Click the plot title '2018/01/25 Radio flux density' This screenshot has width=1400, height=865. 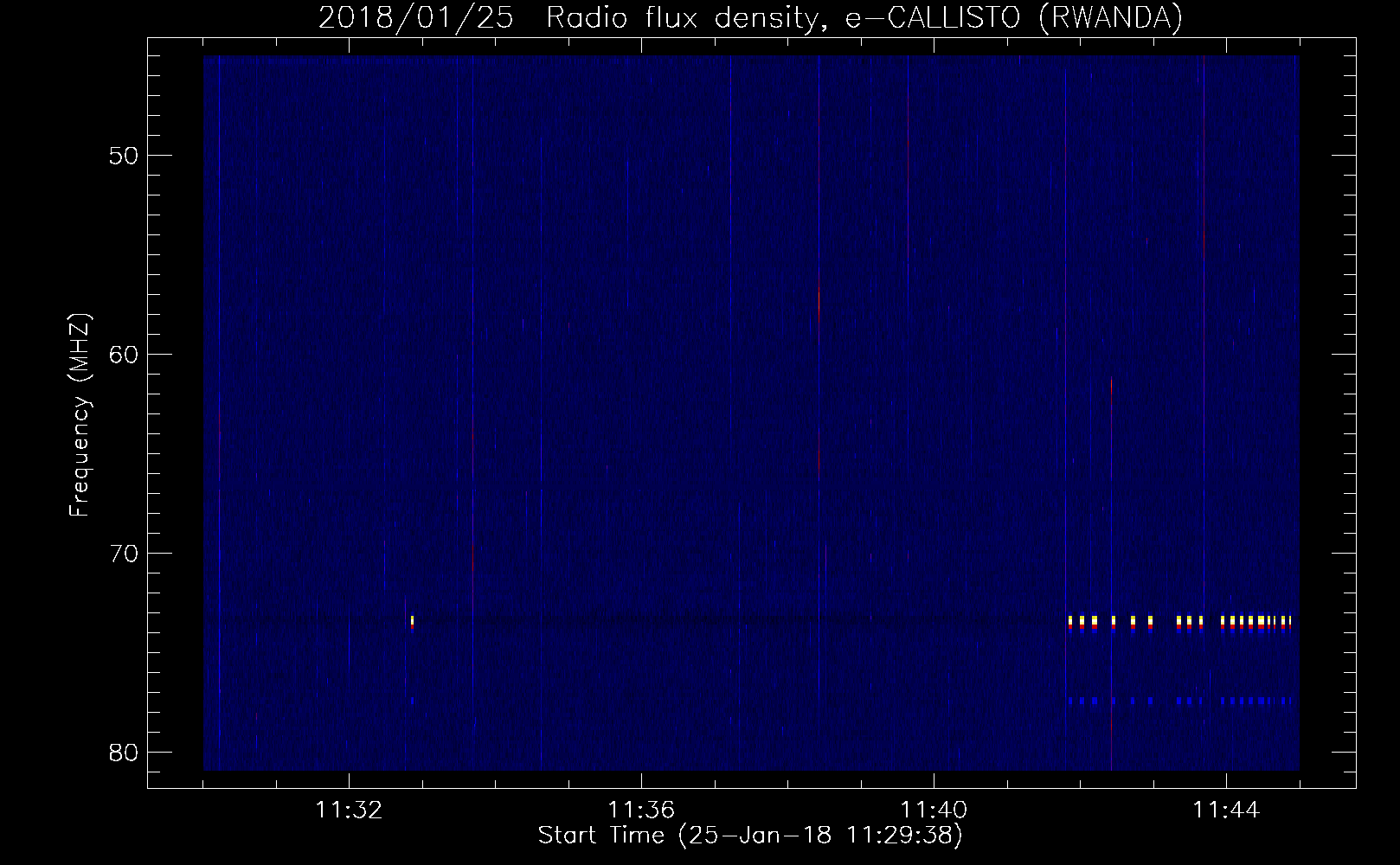coord(750,17)
